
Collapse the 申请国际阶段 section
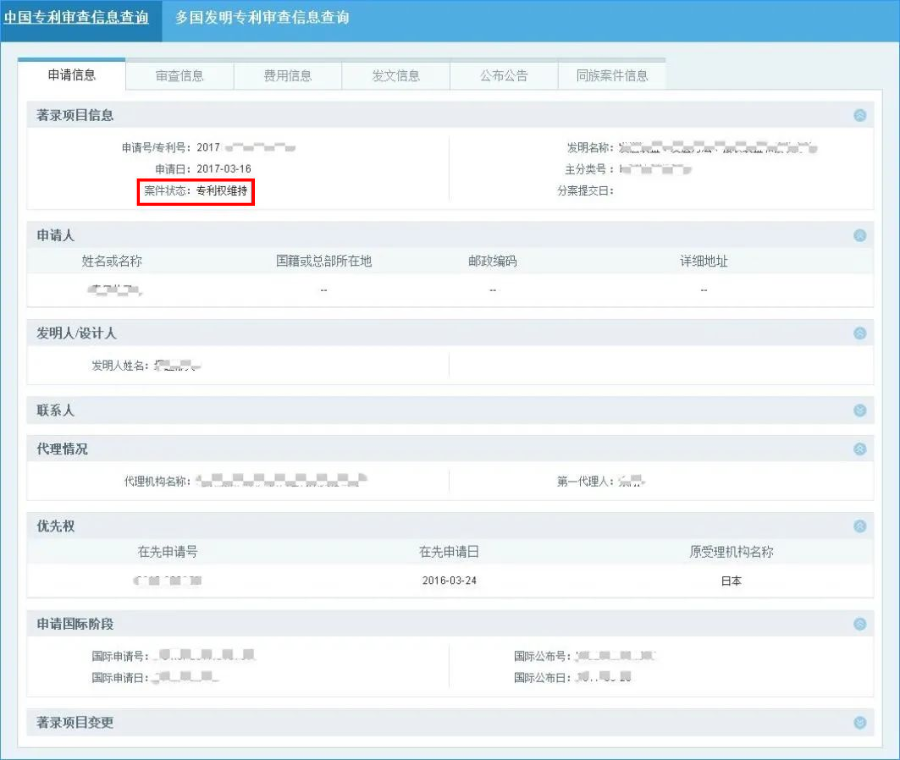click(x=861, y=623)
